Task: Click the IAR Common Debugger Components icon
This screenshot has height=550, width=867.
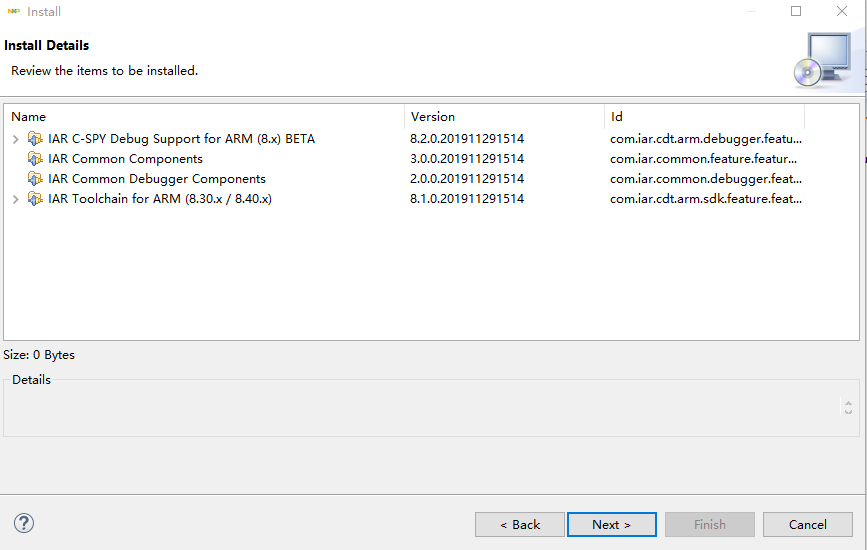Action: point(35,179)
